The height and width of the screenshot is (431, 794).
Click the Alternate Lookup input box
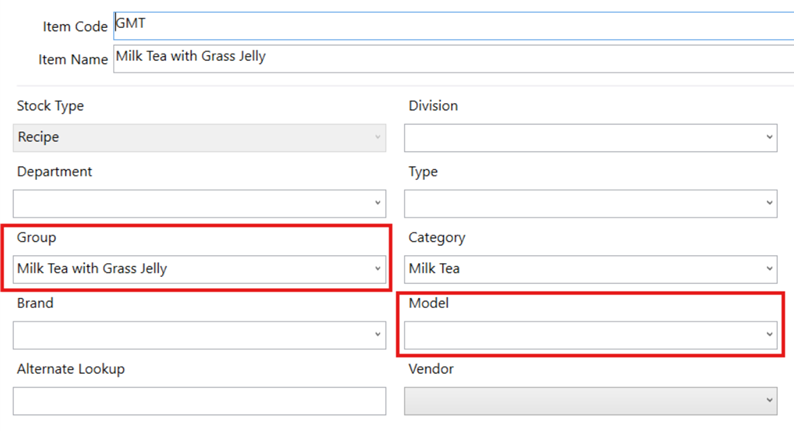[199, 400]
